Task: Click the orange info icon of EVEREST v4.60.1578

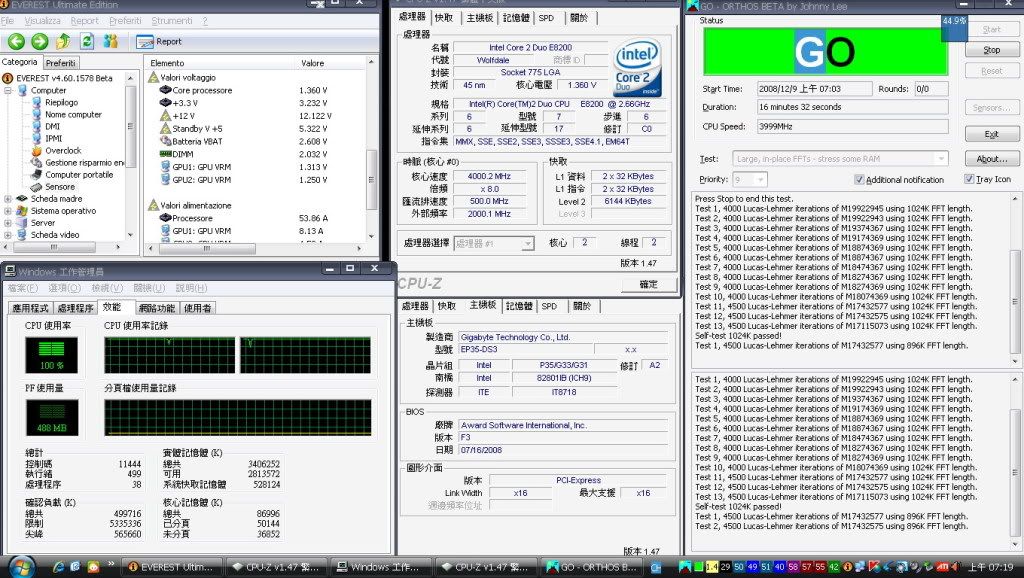Action: click(8, 78)
